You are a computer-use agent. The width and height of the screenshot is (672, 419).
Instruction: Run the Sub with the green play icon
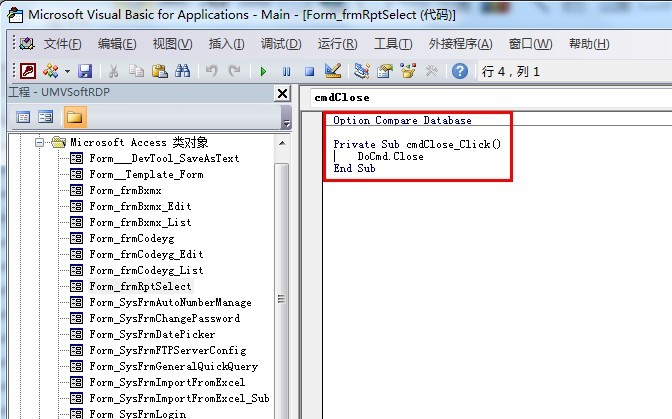[x=263, y=71]
